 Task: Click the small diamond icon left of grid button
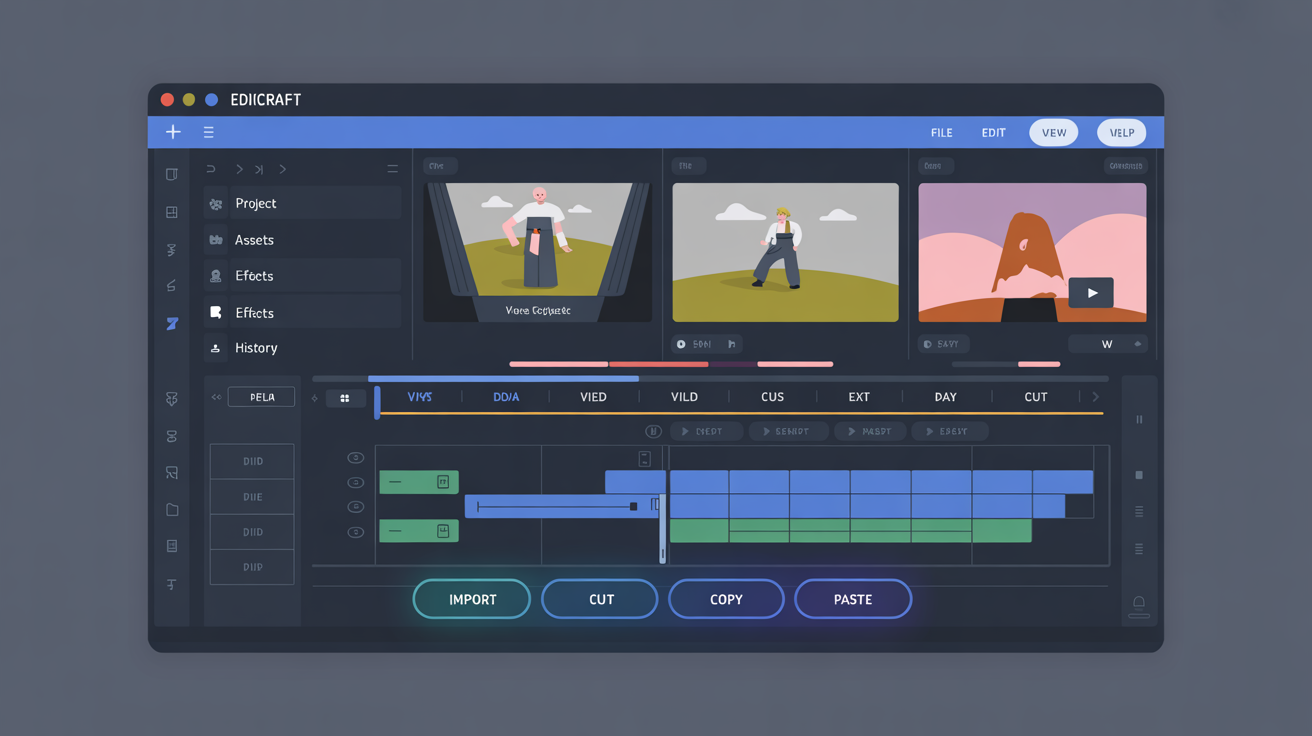click(315, 398)
